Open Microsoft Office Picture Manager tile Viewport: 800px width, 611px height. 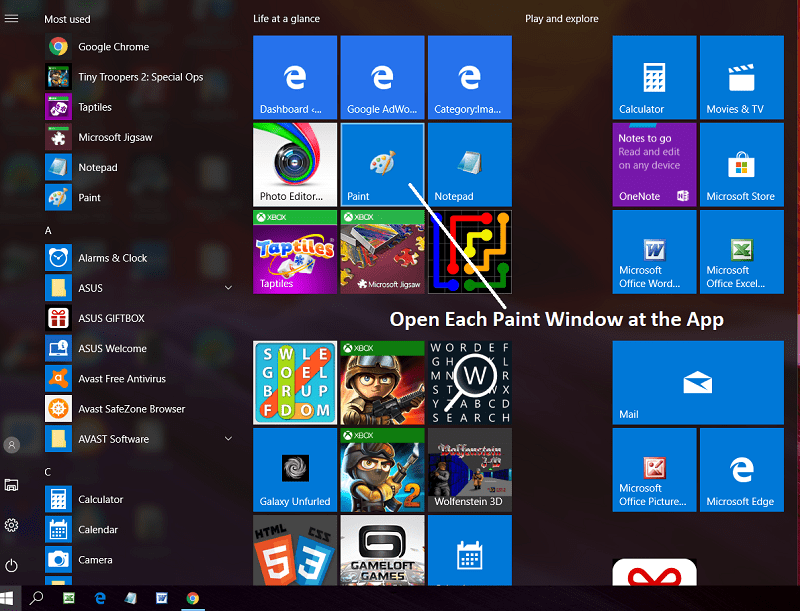[x=654, y=470]
